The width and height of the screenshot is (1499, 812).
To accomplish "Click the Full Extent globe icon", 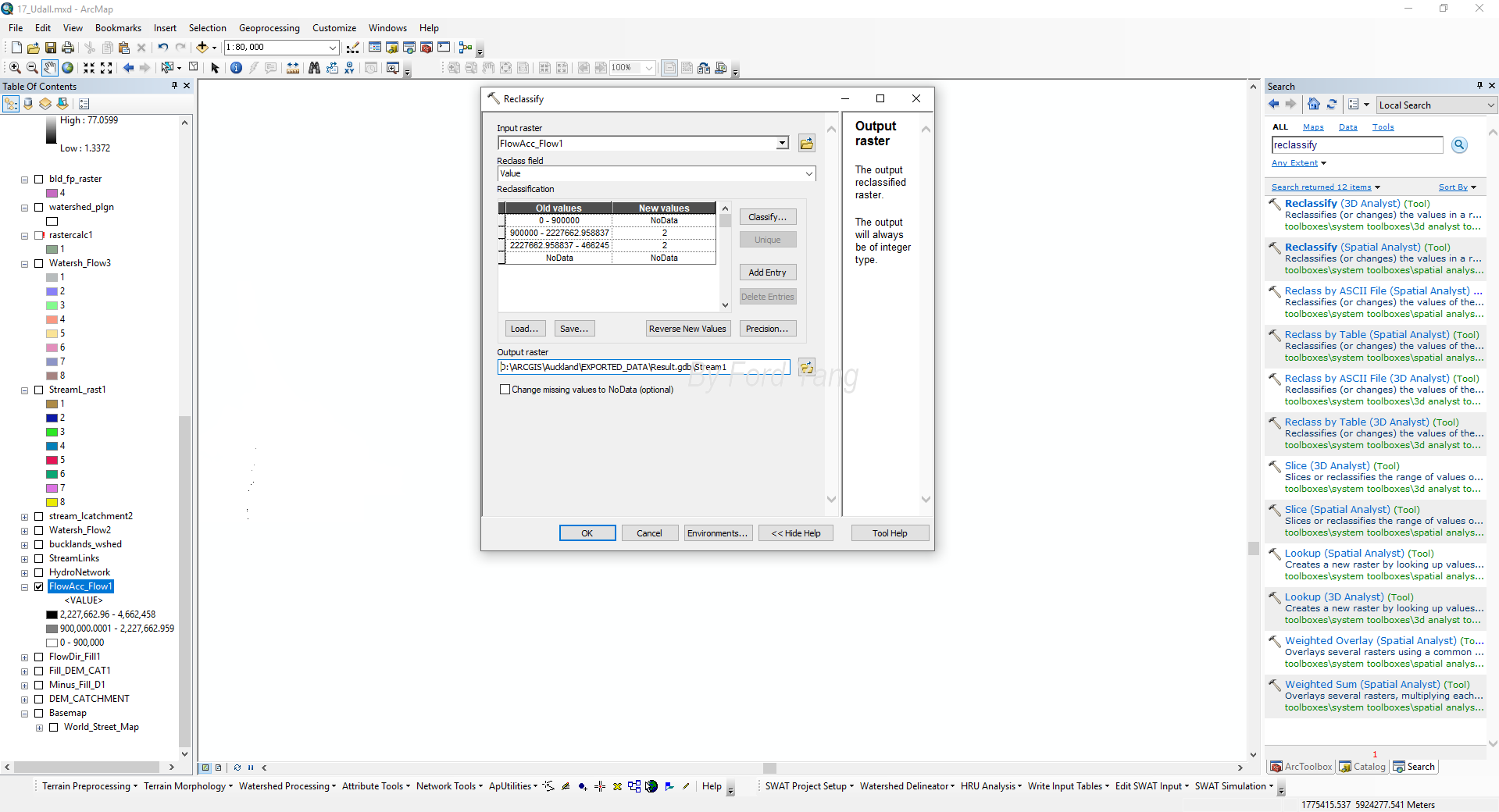I will pos(68,68).
